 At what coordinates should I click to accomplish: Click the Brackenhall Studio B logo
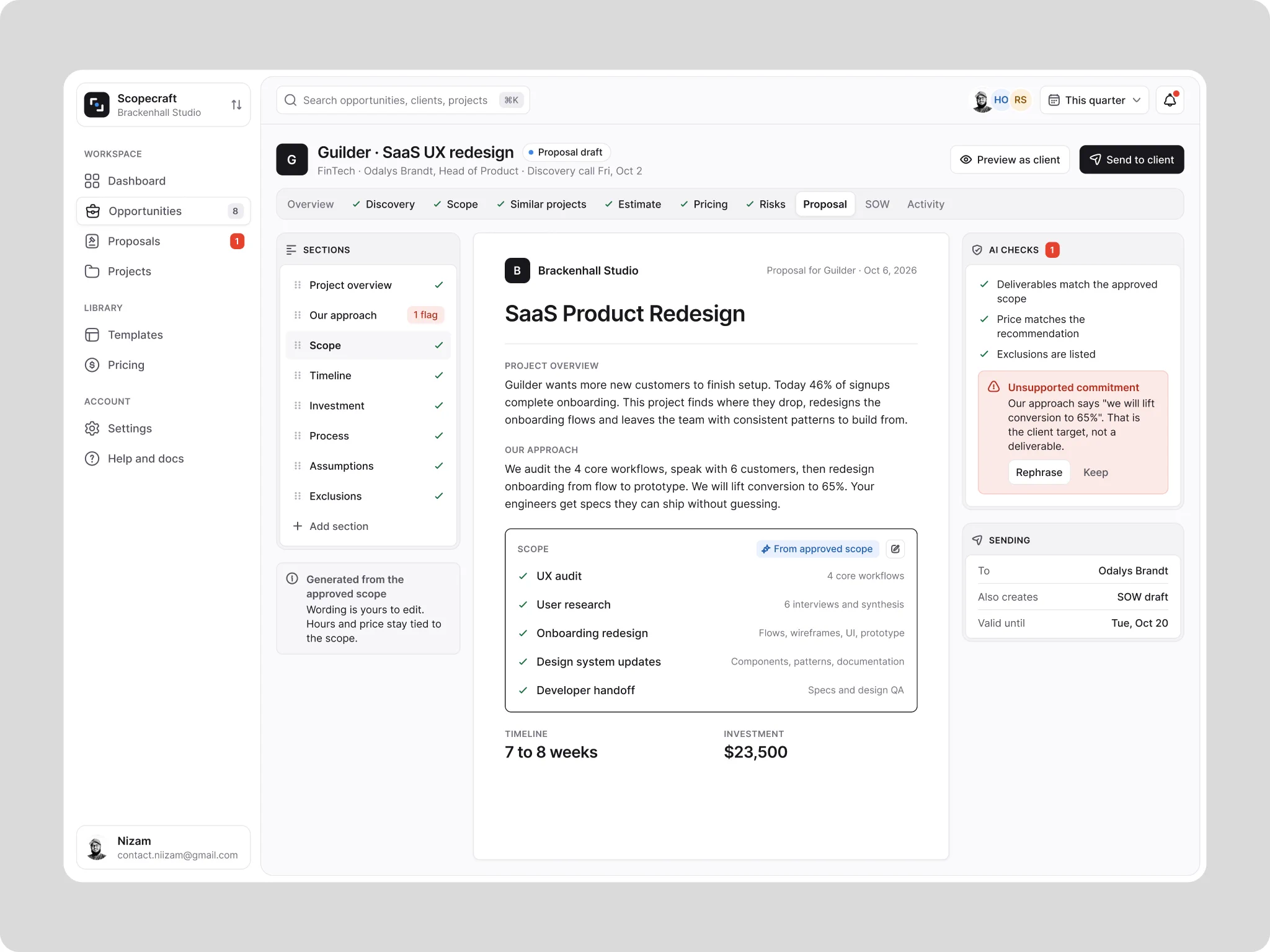coord(517,270)
